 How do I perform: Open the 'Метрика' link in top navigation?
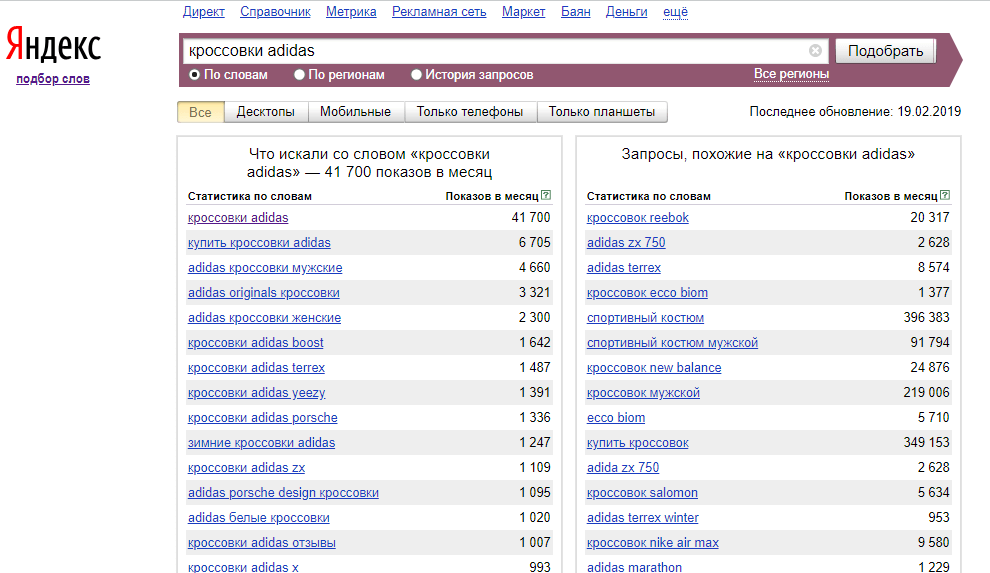point(351,12)
